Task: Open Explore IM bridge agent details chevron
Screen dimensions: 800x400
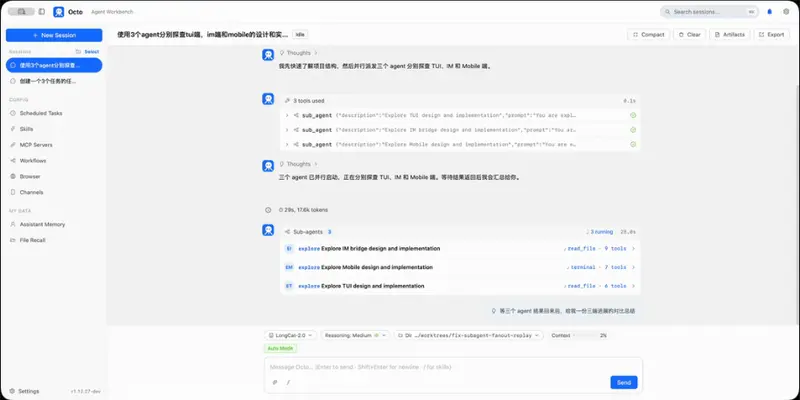Action: click(x=633, y=249)
